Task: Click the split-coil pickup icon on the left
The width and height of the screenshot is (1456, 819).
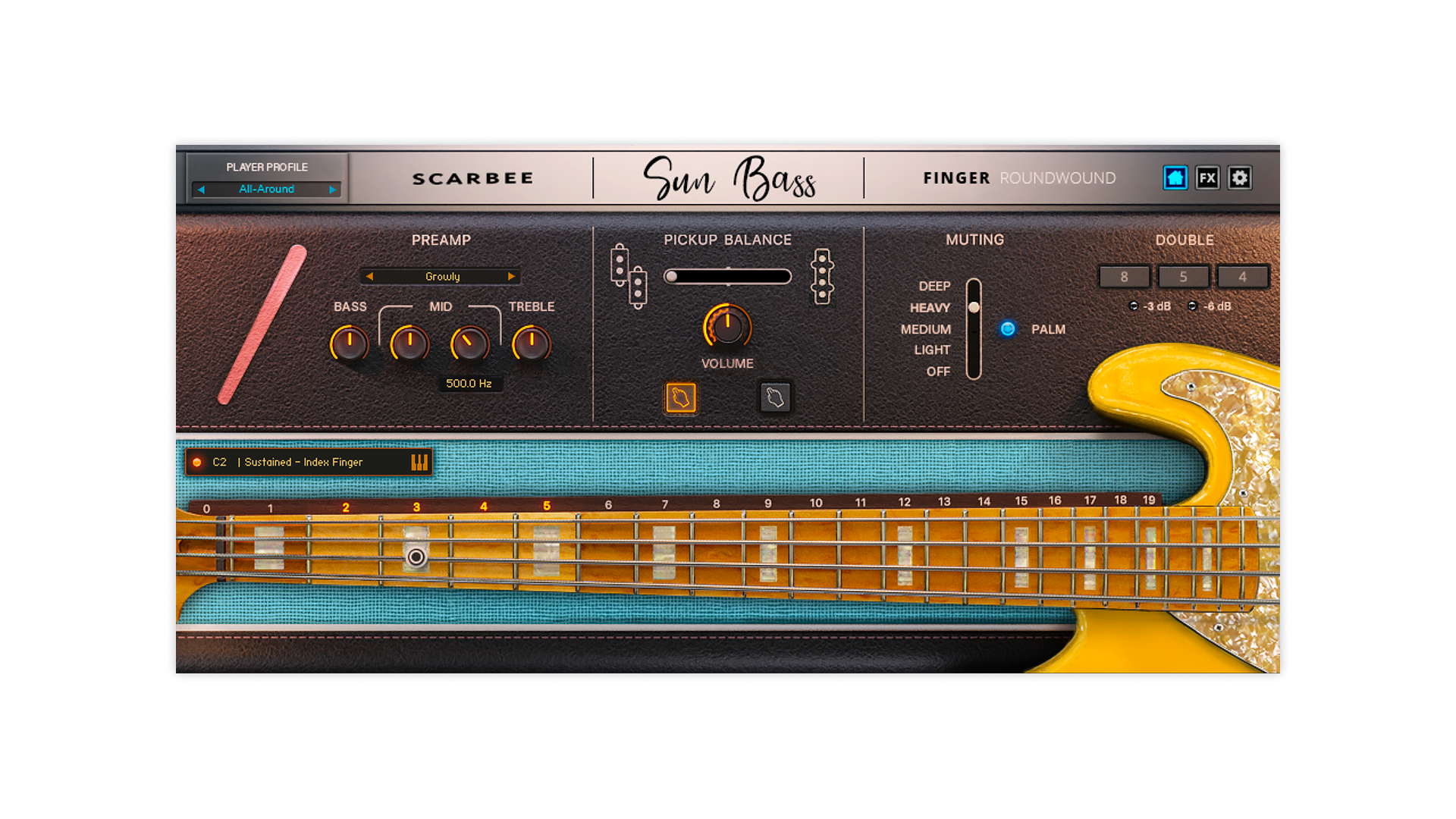Action: pos(628,277)
